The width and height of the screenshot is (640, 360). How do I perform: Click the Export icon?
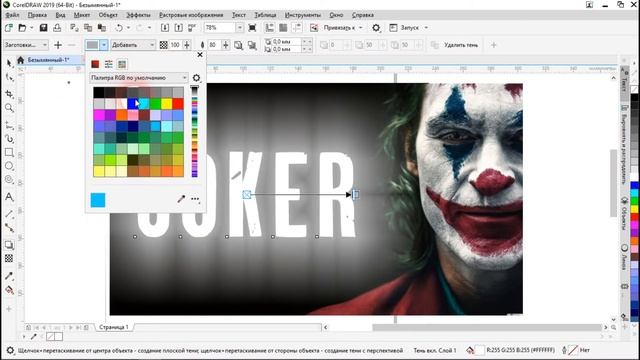178,28
